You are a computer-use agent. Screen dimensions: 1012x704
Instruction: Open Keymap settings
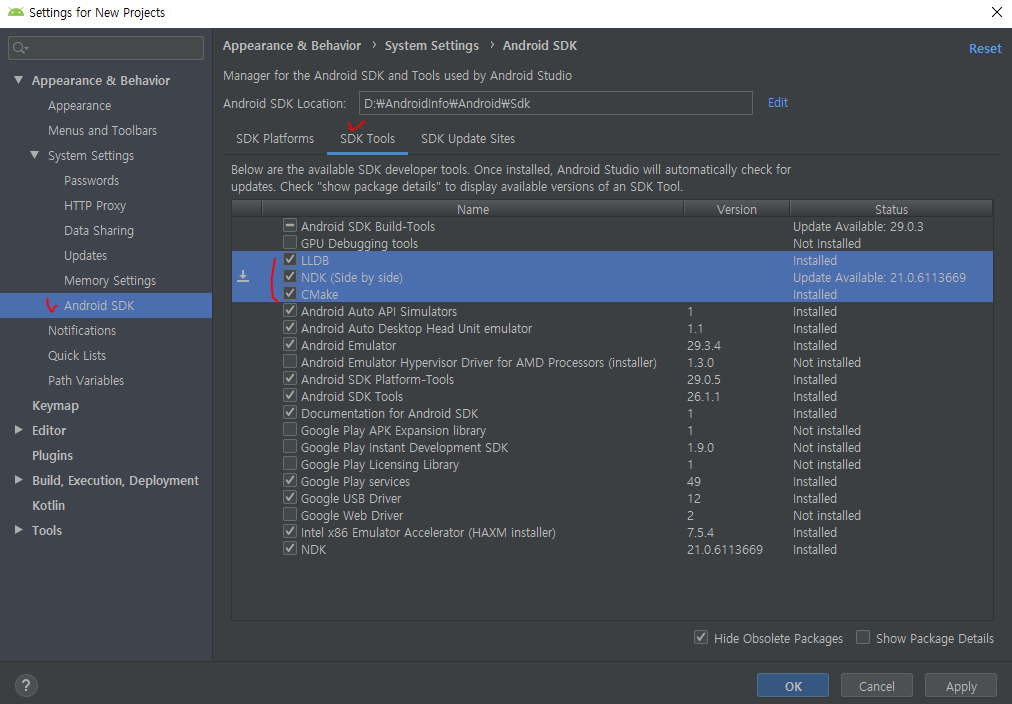coord(56,405)
